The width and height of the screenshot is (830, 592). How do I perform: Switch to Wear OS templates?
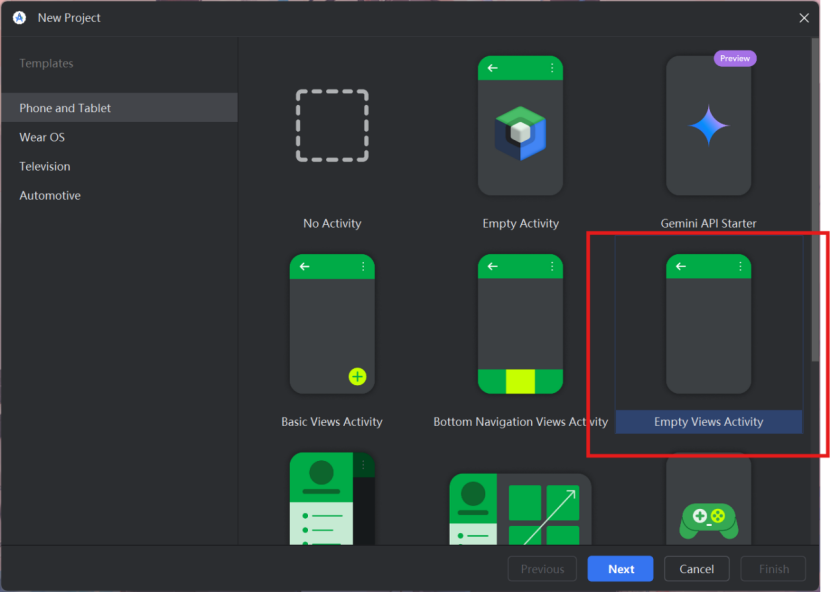click(119, 137)
